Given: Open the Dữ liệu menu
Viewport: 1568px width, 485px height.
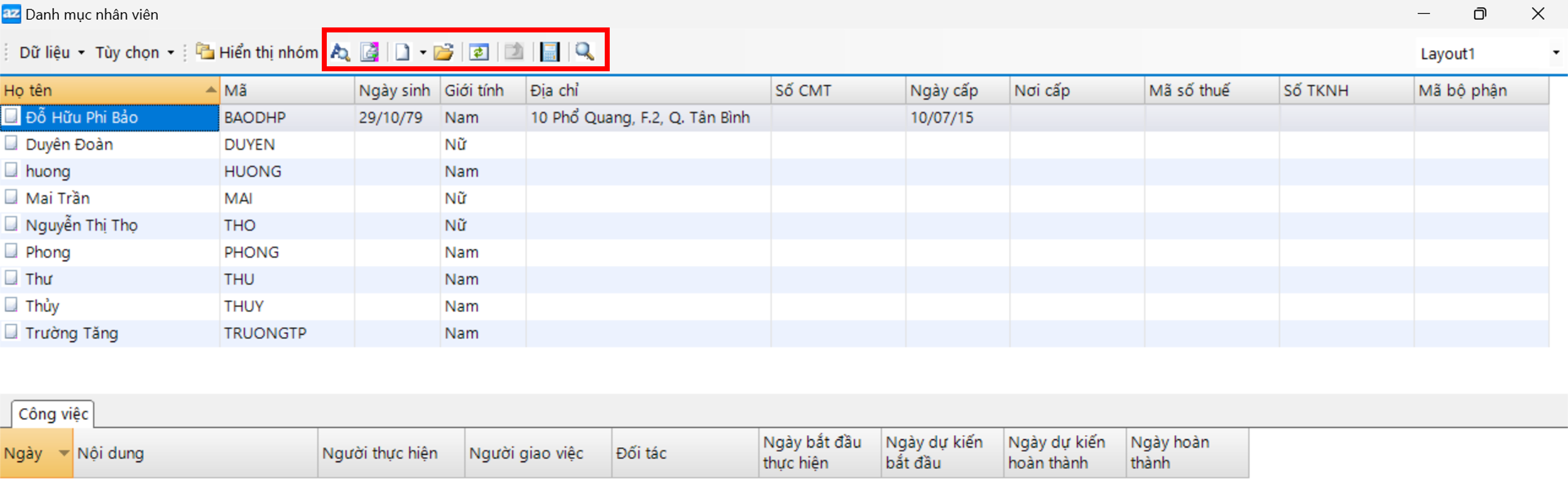Looking at the screenshot, I should pyautogui.click(x=52, y=53).
